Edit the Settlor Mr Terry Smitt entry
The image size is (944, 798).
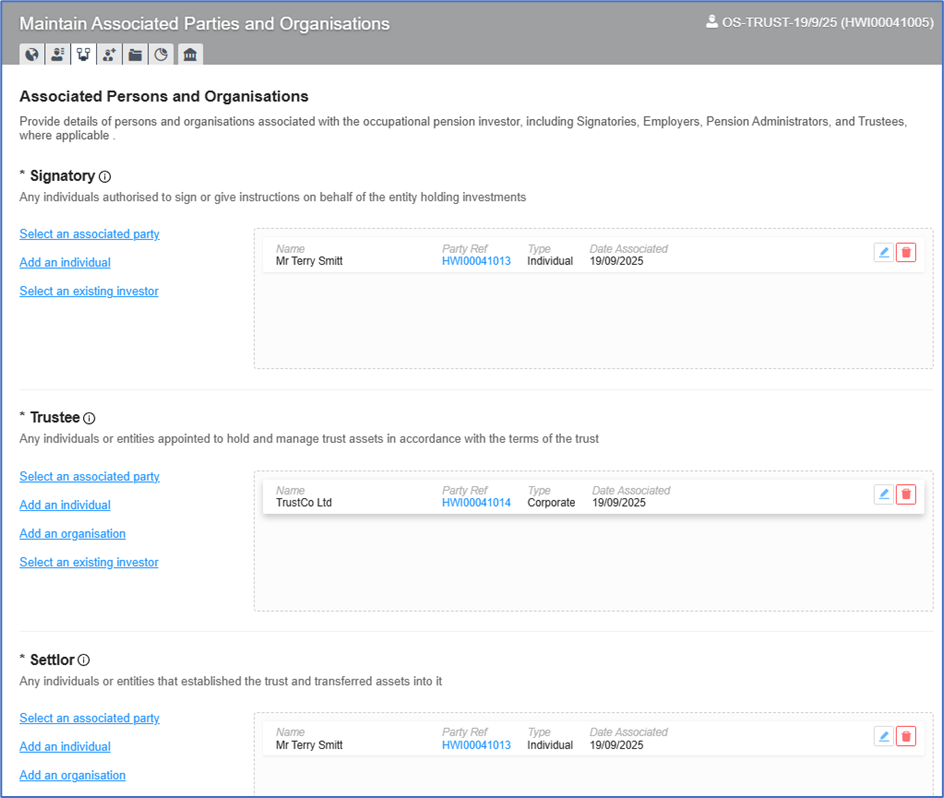click(x=883, y=736)
